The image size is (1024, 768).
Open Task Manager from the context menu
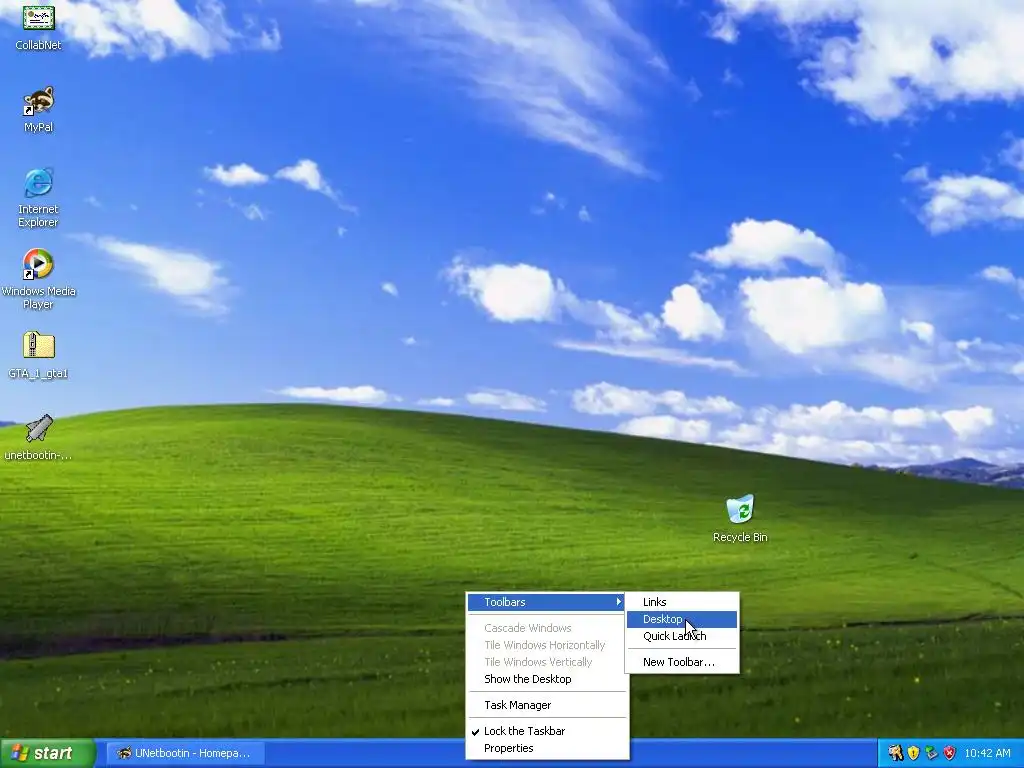(547, 705)
